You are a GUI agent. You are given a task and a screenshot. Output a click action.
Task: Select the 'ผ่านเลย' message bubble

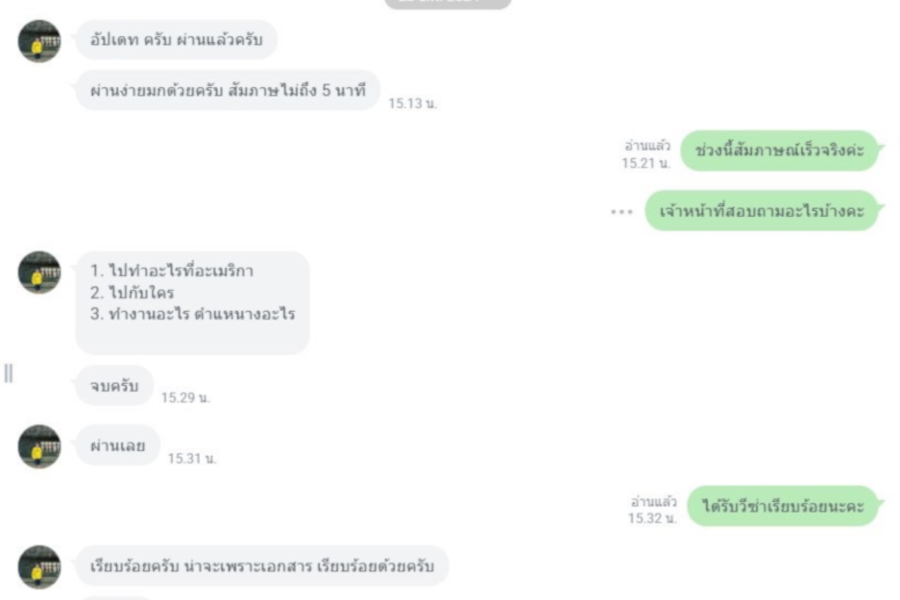tap(118, 445)
